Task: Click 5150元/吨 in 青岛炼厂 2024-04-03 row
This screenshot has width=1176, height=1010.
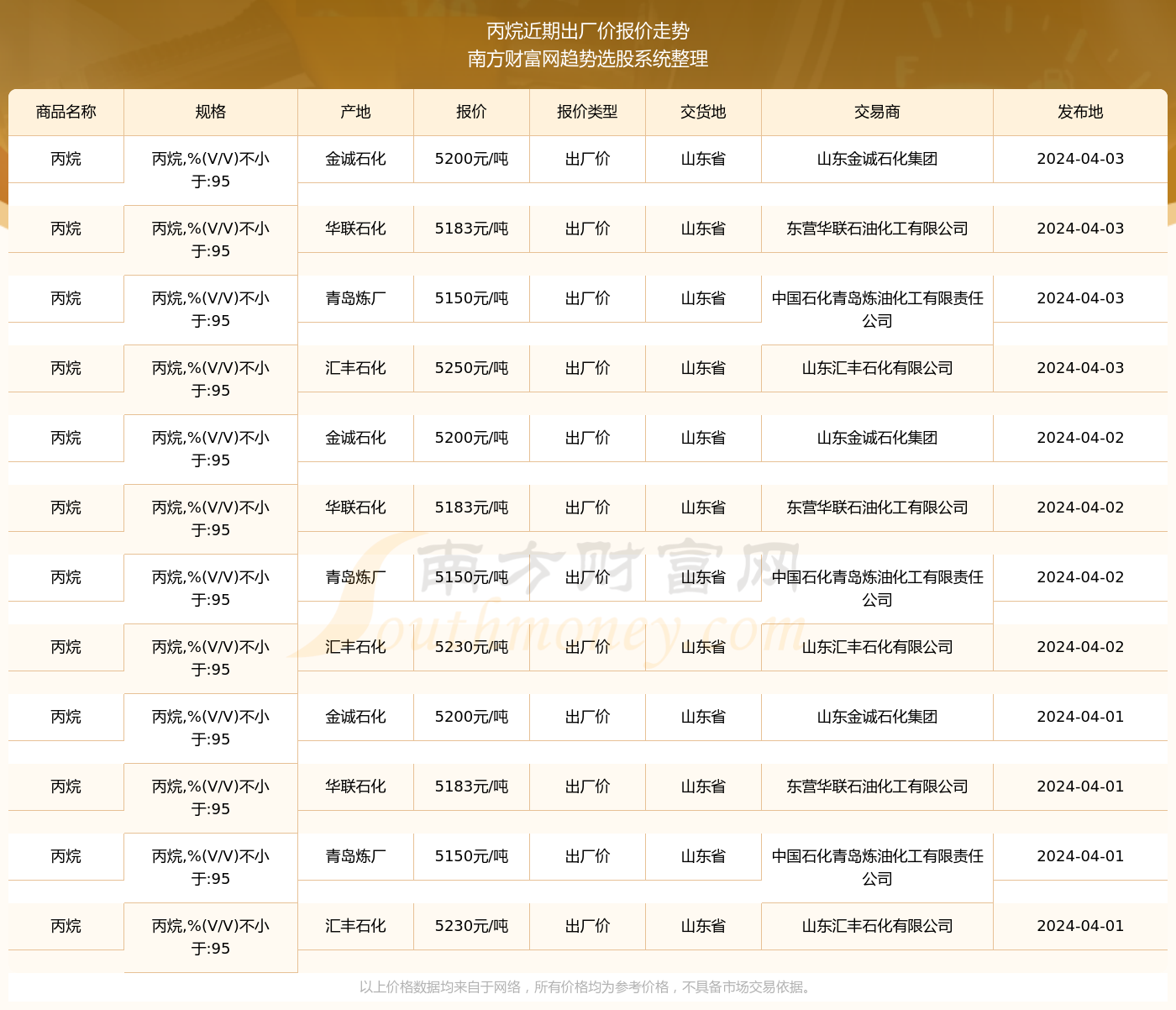Action: (471, 298)
